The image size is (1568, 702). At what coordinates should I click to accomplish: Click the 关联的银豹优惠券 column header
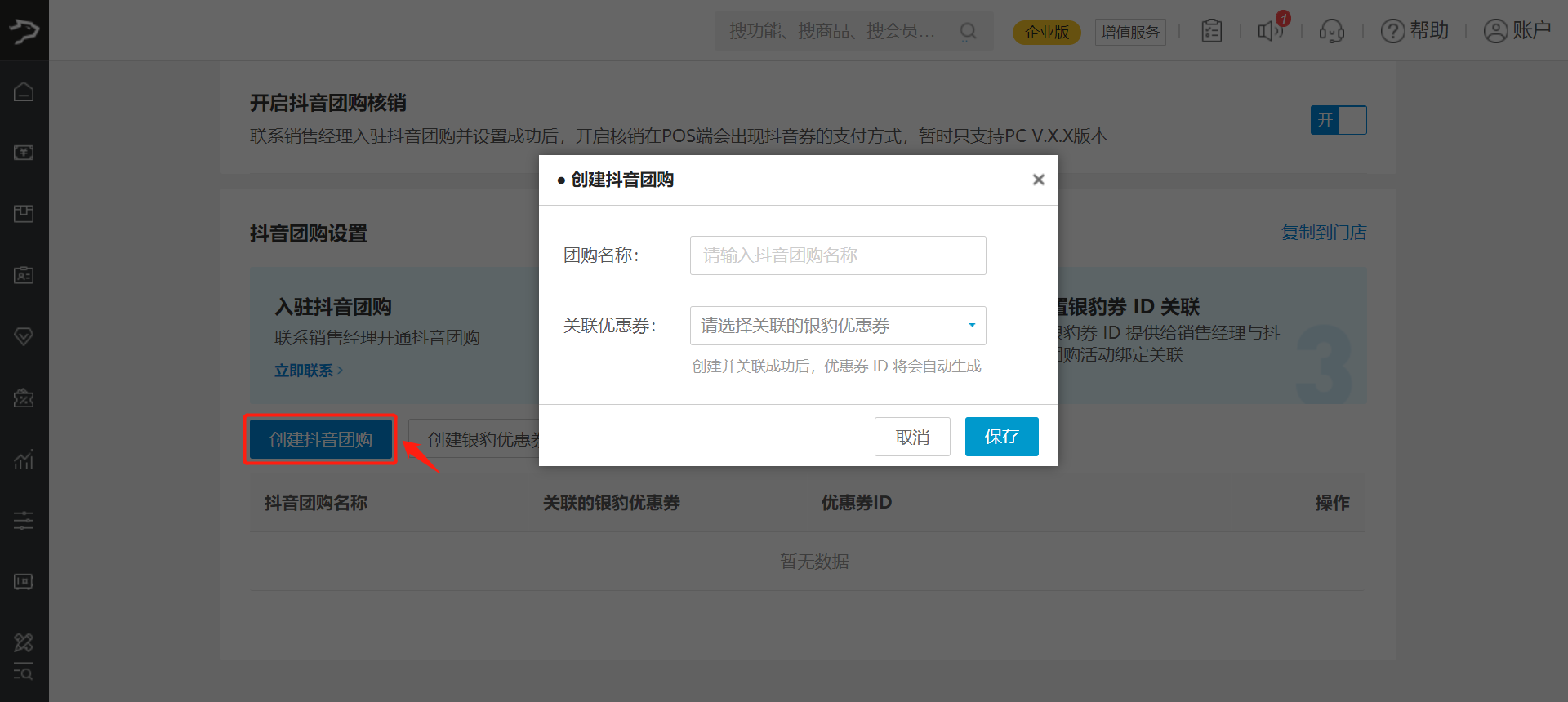612,503
